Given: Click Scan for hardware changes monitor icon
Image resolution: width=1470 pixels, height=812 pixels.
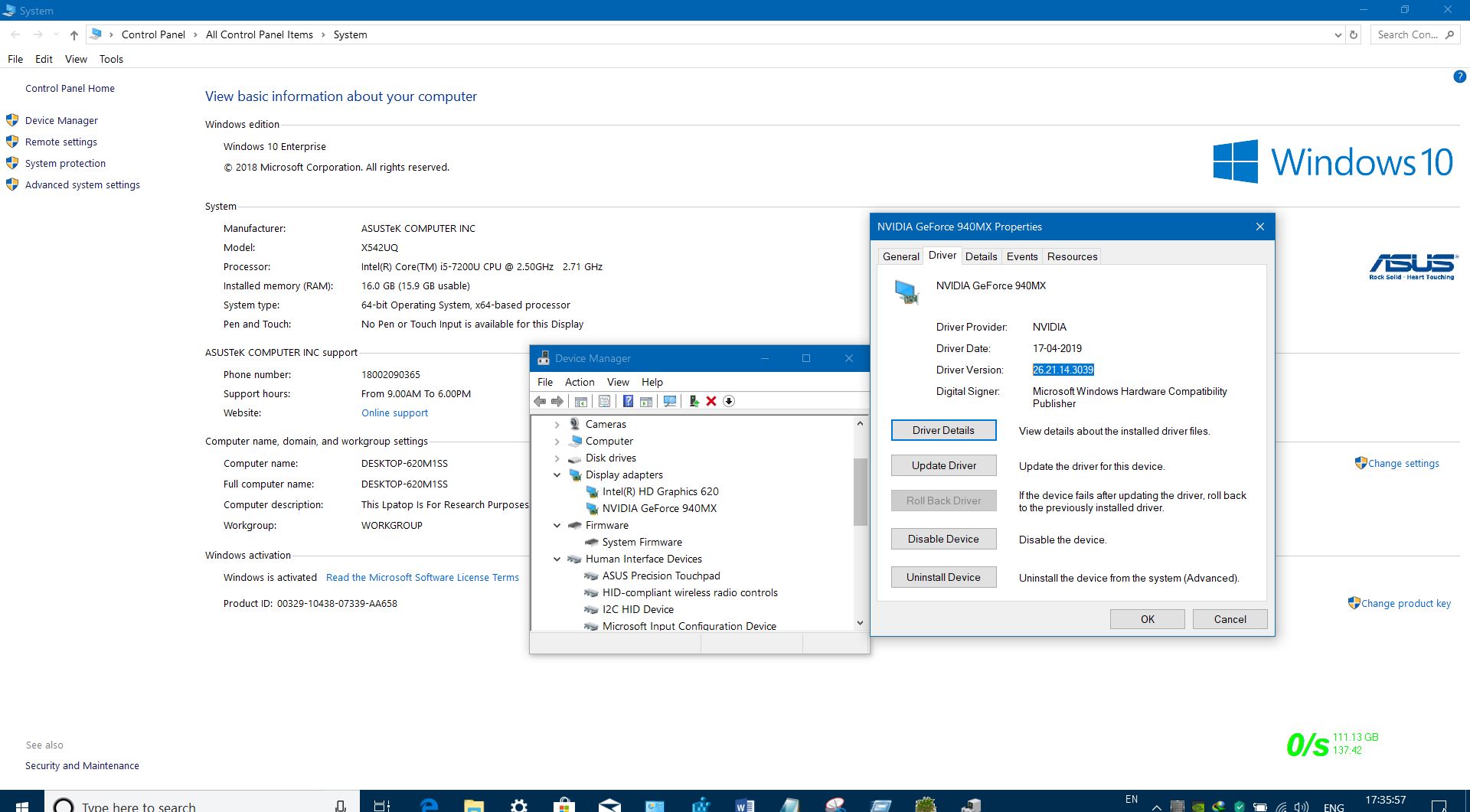Looking at the screenshot, I should click(670, 401).
